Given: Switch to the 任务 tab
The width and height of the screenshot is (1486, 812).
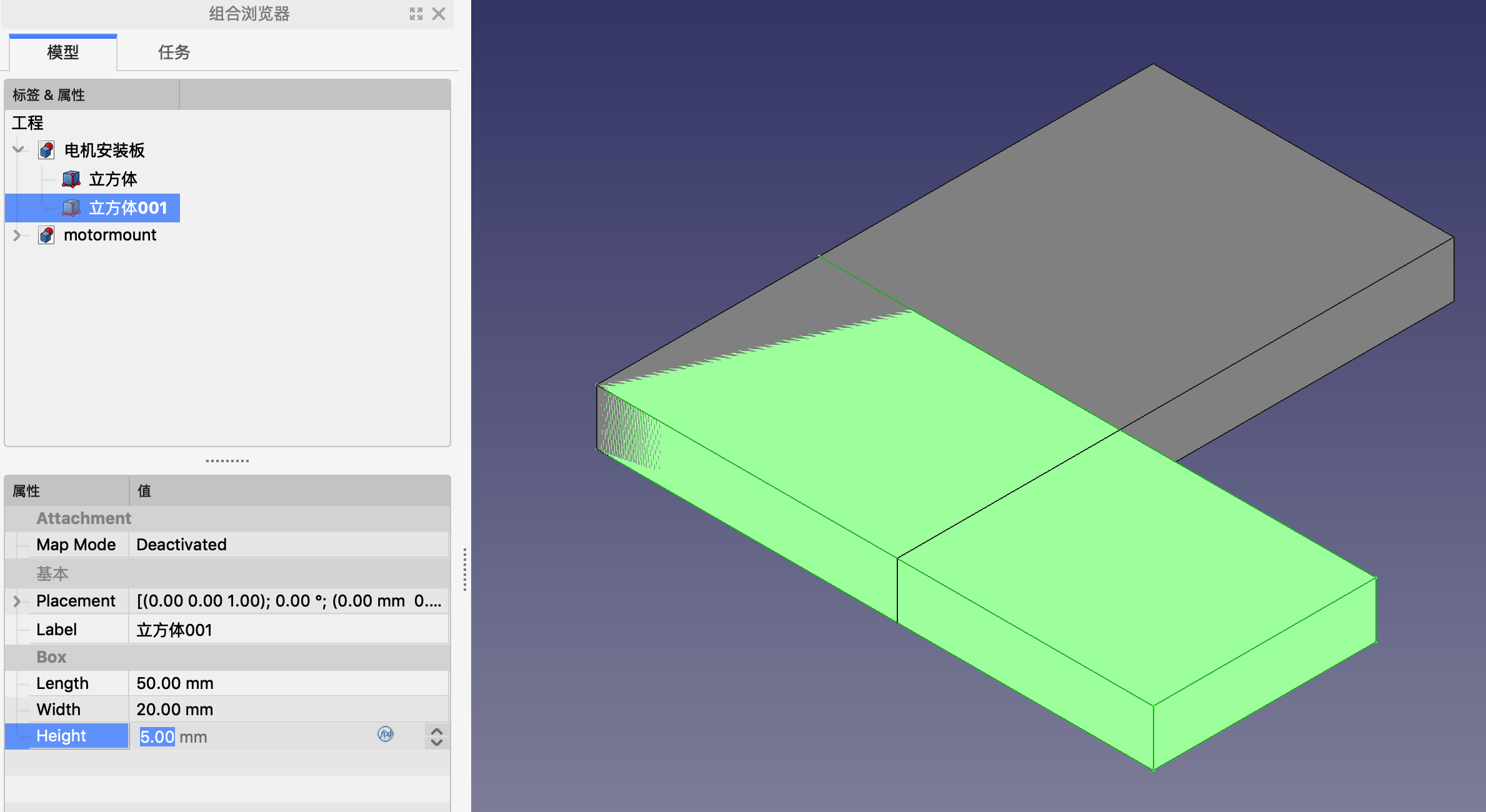Looking at the screenshot, I should pos(174,52).
